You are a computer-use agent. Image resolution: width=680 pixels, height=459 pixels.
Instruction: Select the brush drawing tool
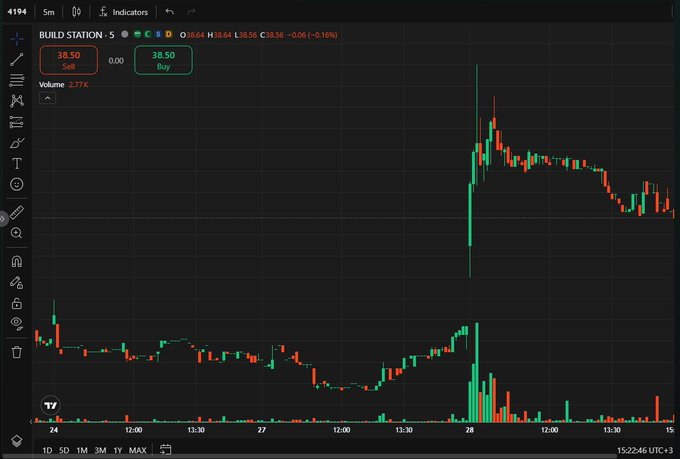[x=16, y=143]
